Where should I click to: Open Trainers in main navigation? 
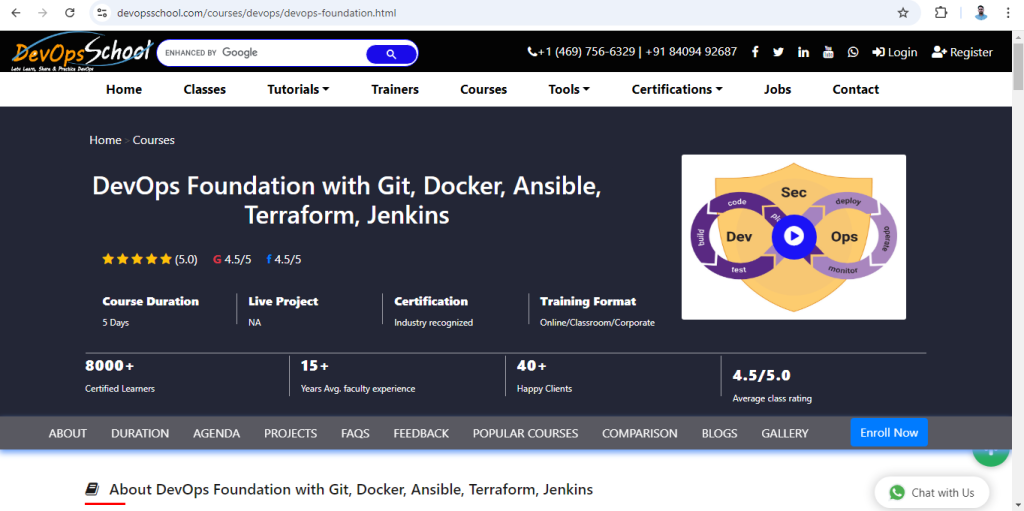pos(395,90)
